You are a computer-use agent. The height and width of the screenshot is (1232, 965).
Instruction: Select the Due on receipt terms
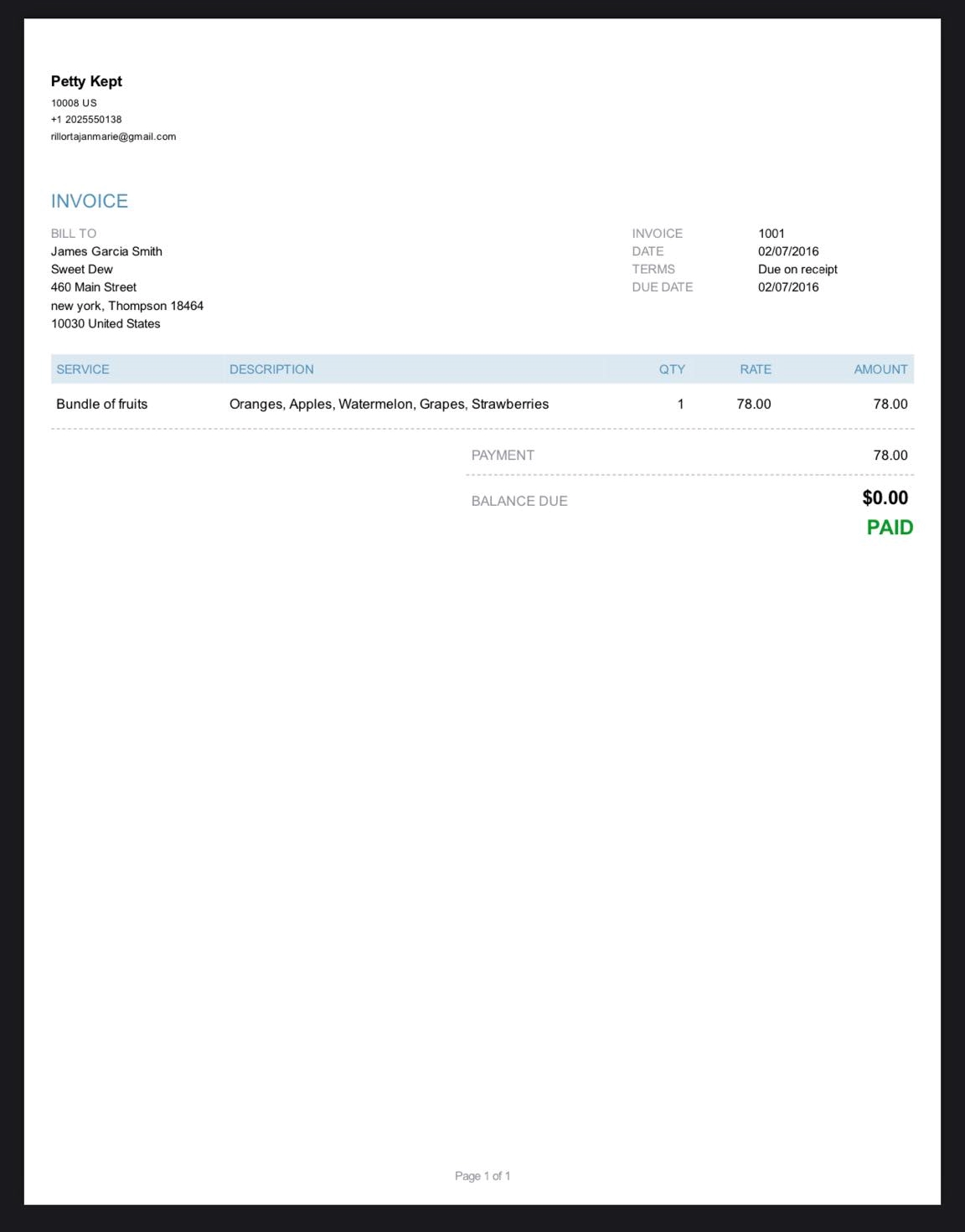797,270
